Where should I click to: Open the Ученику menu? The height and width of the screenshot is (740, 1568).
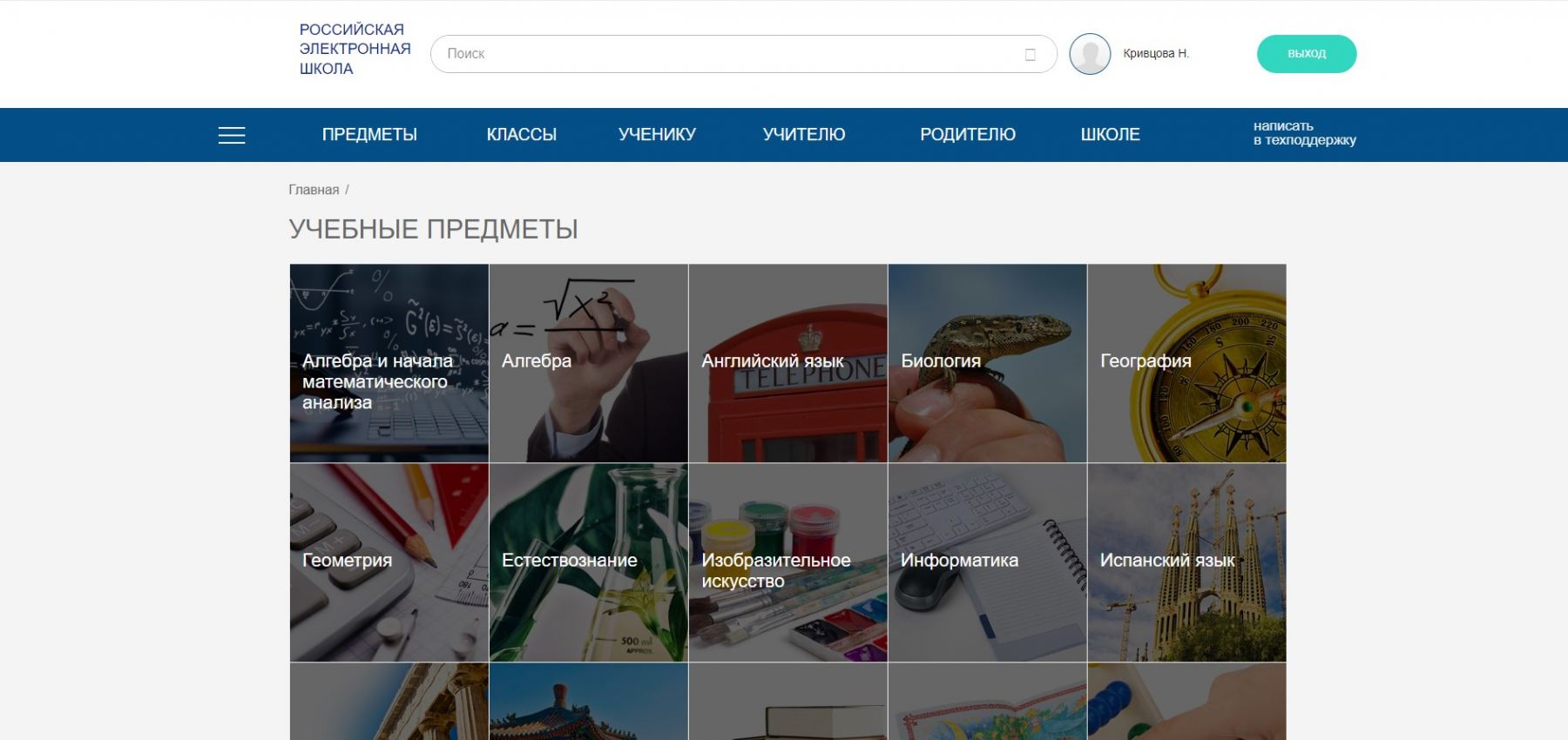click(x=657, y=135)
